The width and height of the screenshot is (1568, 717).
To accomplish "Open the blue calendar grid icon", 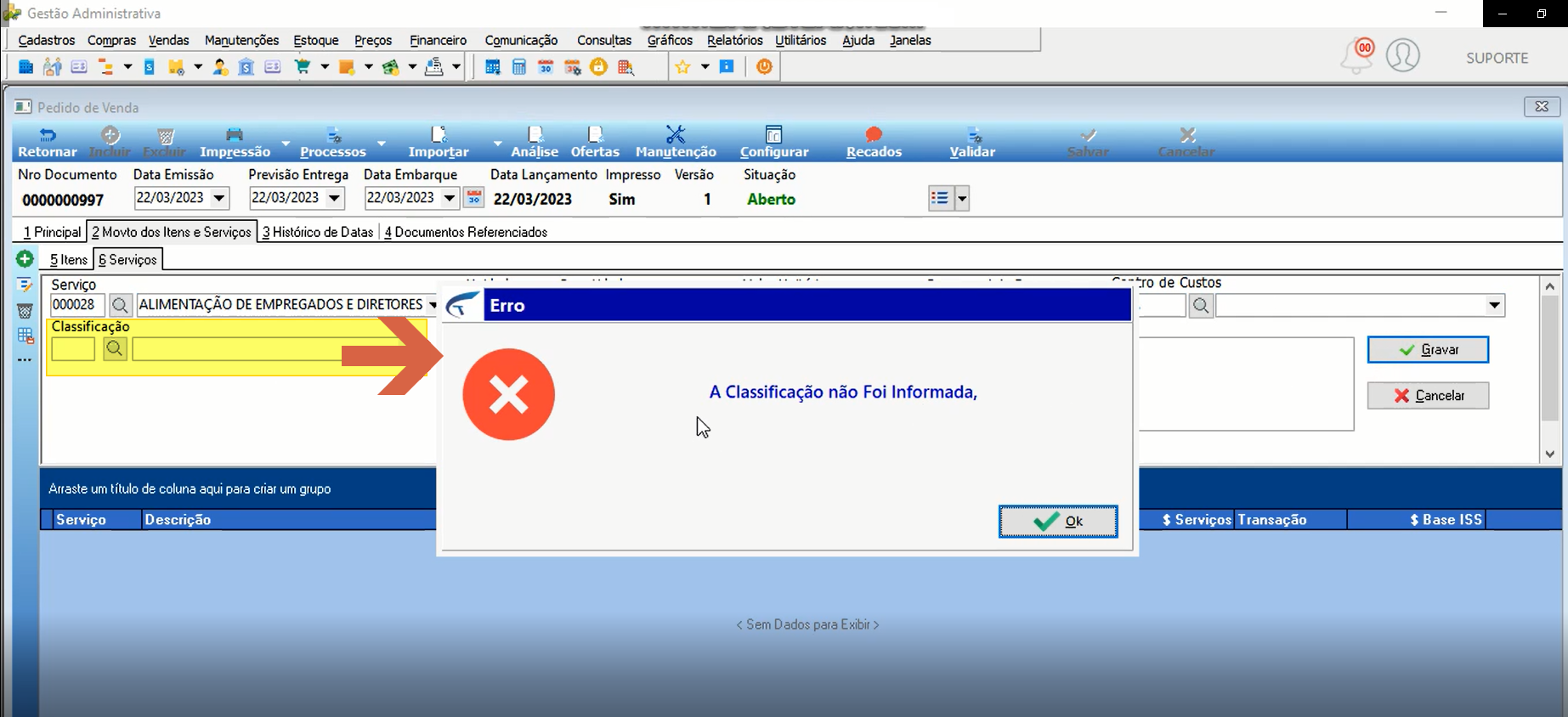I will [x=493, y=66].
